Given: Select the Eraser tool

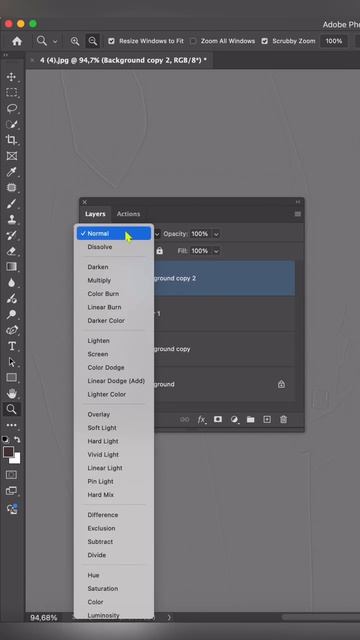Looking at the screenshot, I should [11, 251].
